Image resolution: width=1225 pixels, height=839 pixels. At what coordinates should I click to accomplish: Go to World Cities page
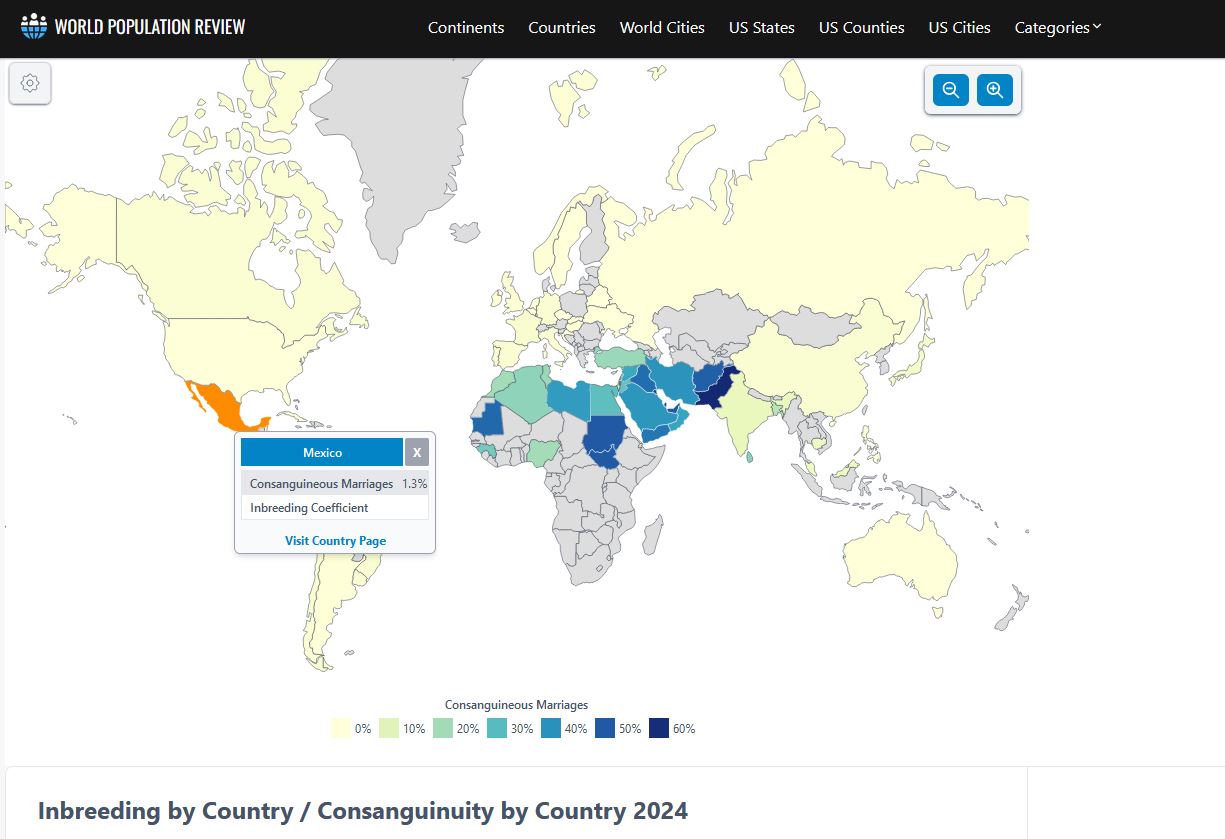tap(662, 28)
